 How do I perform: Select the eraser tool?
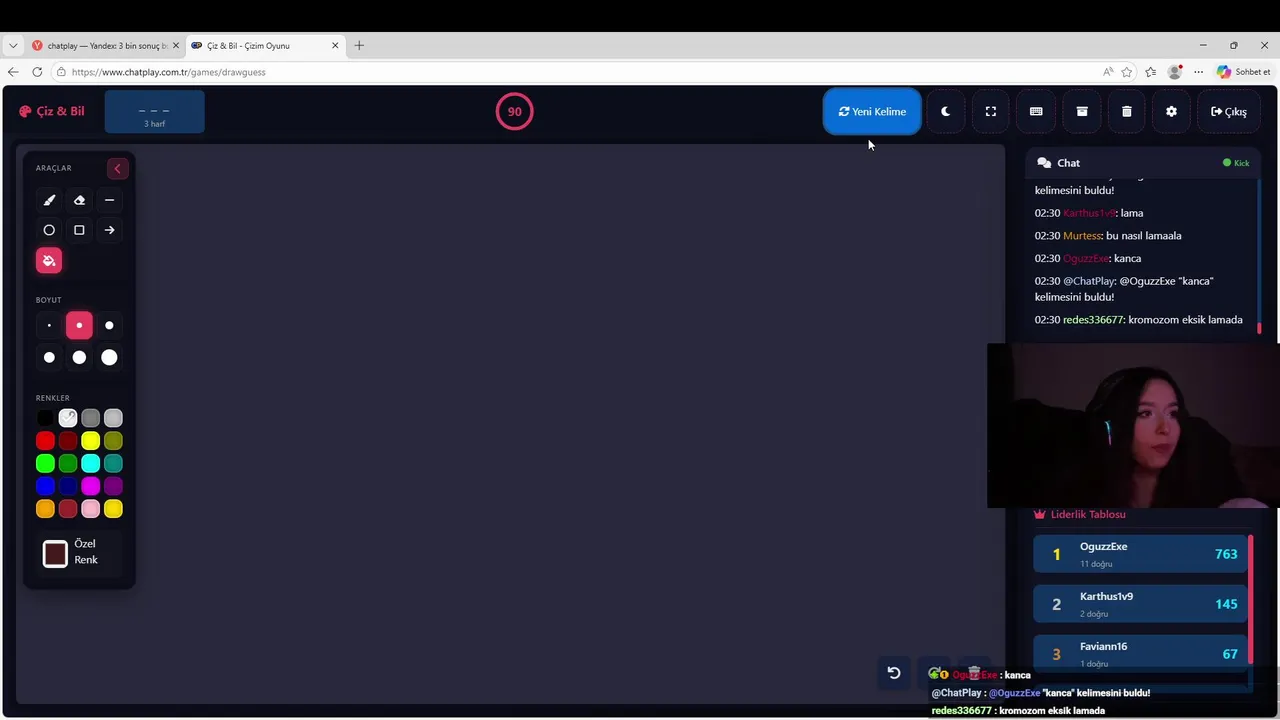79,200
